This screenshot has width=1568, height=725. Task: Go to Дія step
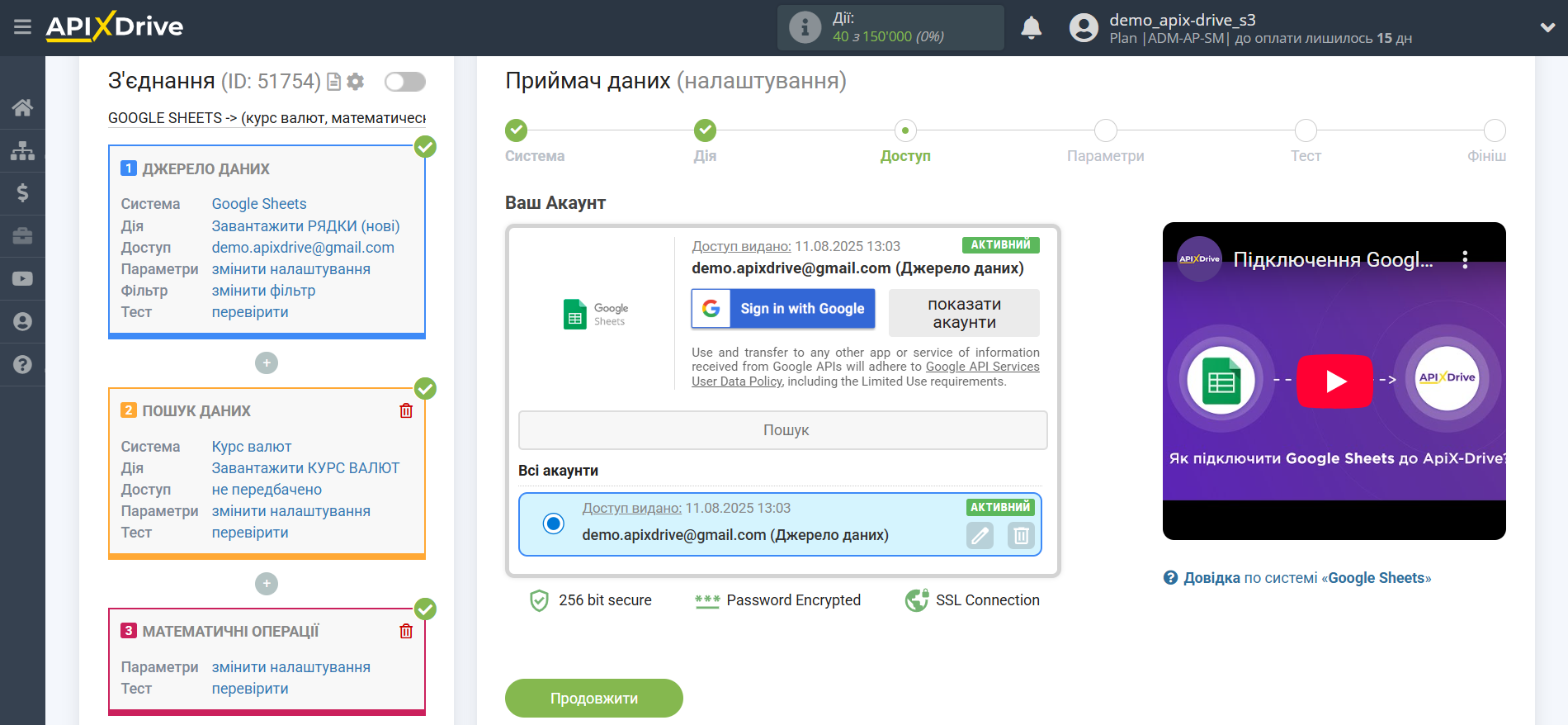[705, 130]
